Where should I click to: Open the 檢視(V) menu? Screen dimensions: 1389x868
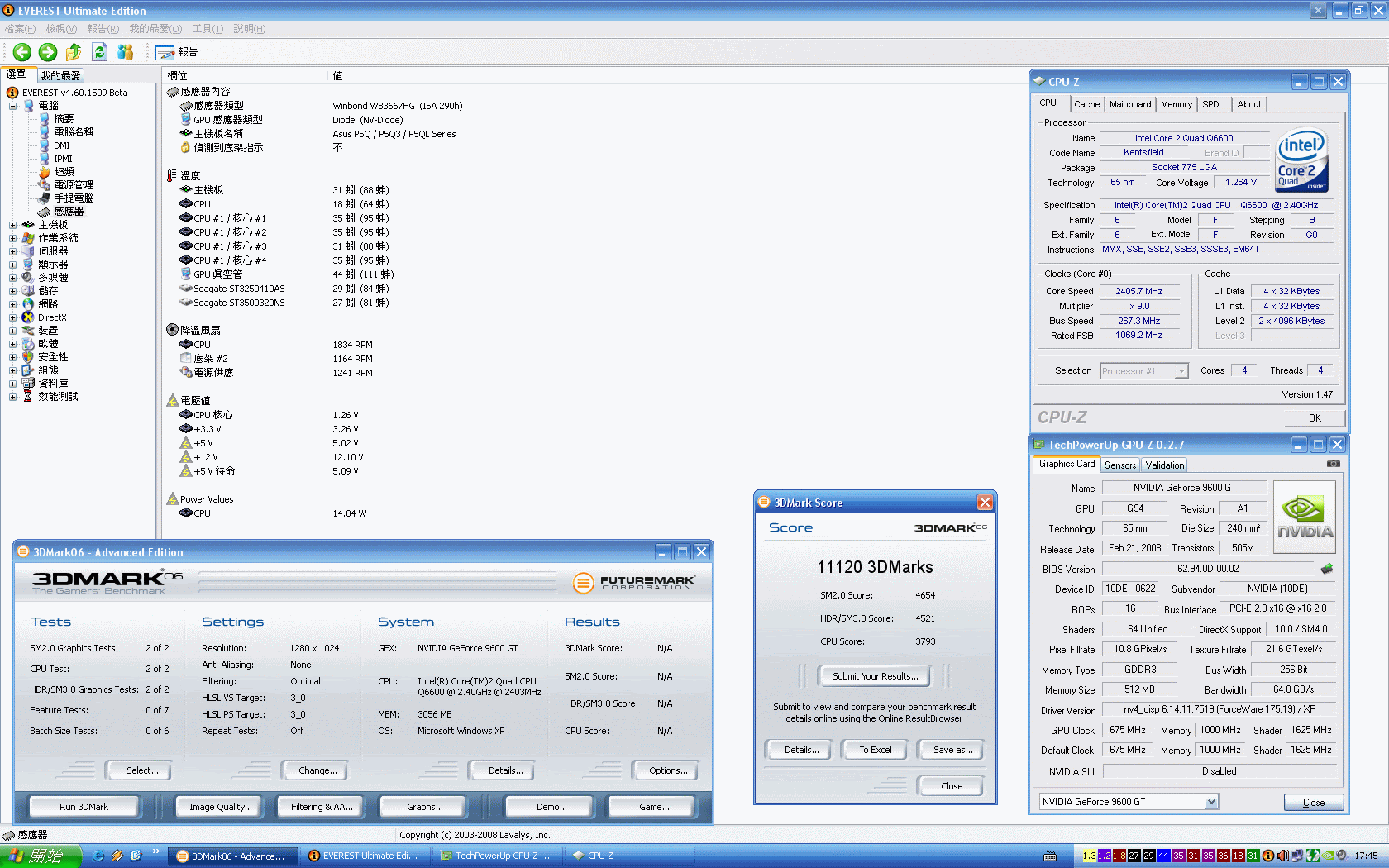[61, 29]
